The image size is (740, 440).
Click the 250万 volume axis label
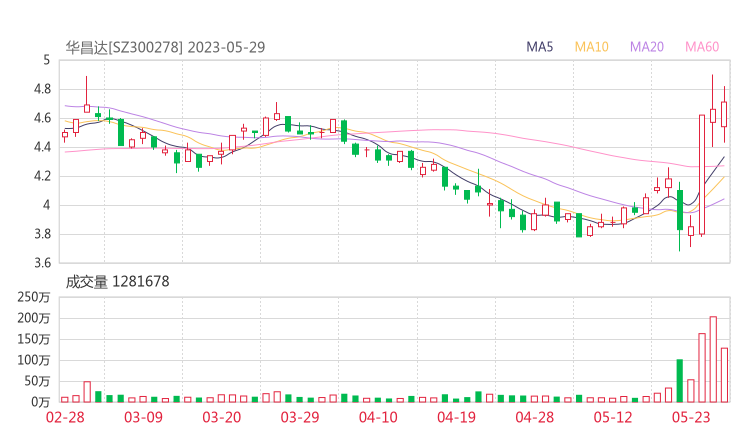coord(34,297)
